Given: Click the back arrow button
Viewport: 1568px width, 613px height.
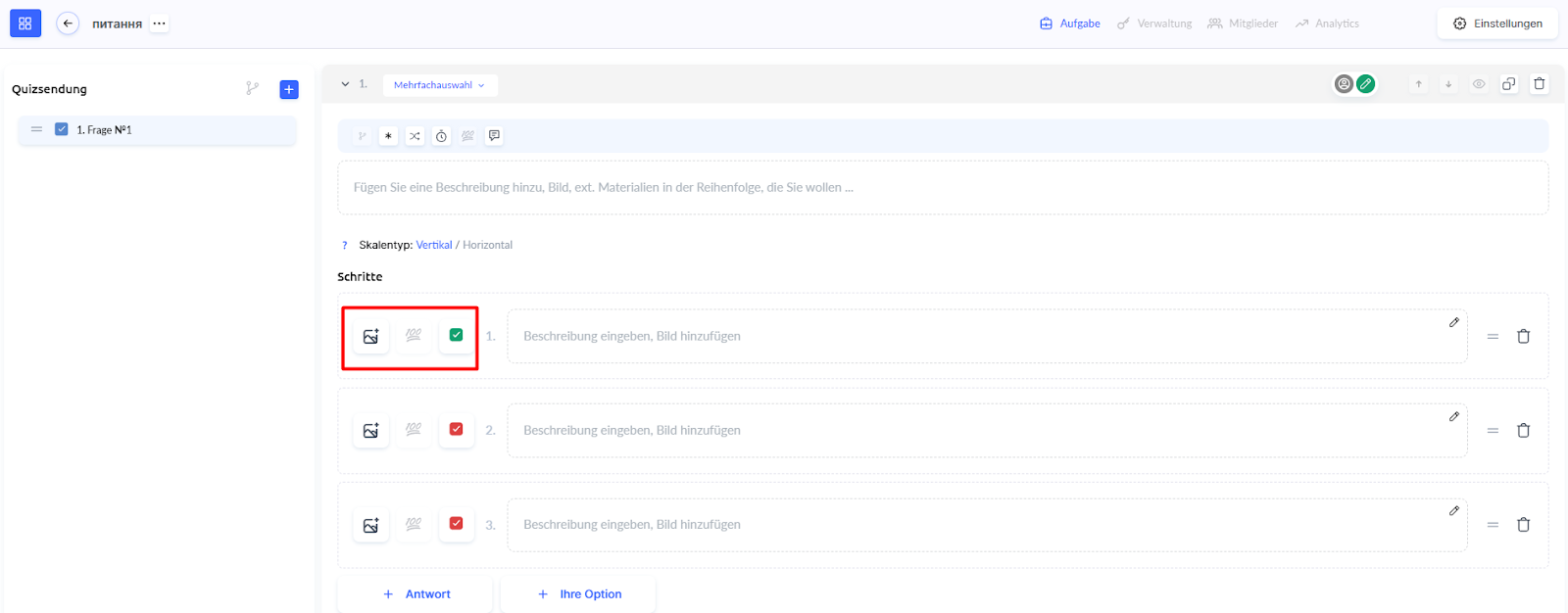Looking at the screenshot, I should pyautogui.click(x=68, y=24).
